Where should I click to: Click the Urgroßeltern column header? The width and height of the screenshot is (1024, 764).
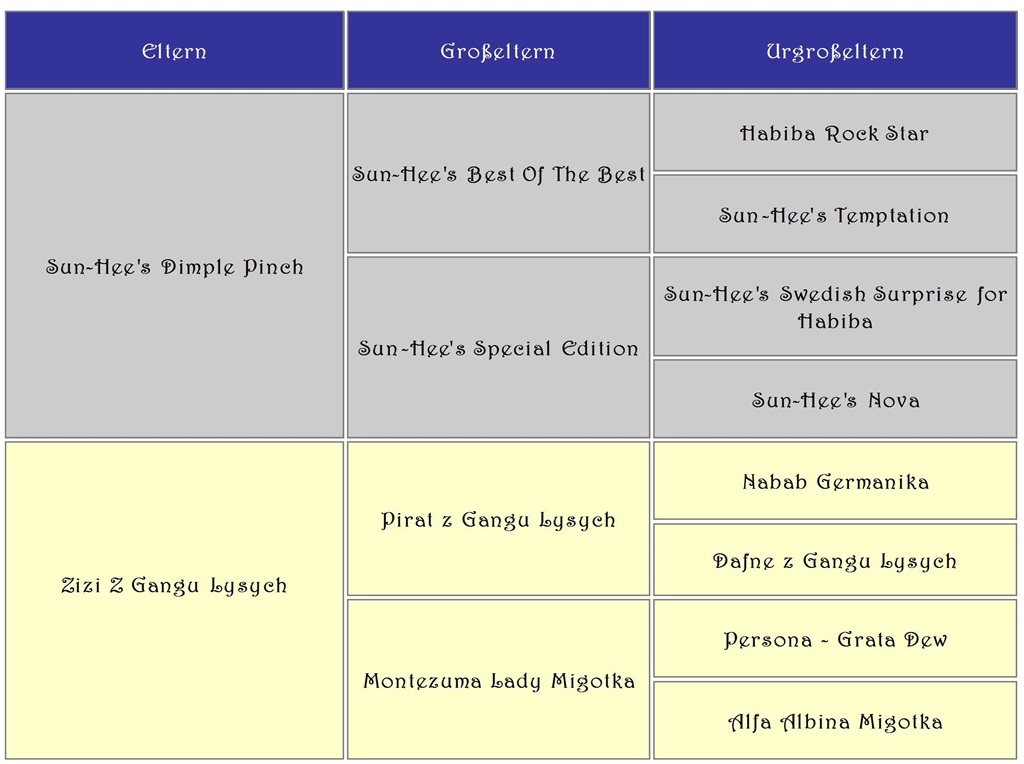(x=834, y=52)
